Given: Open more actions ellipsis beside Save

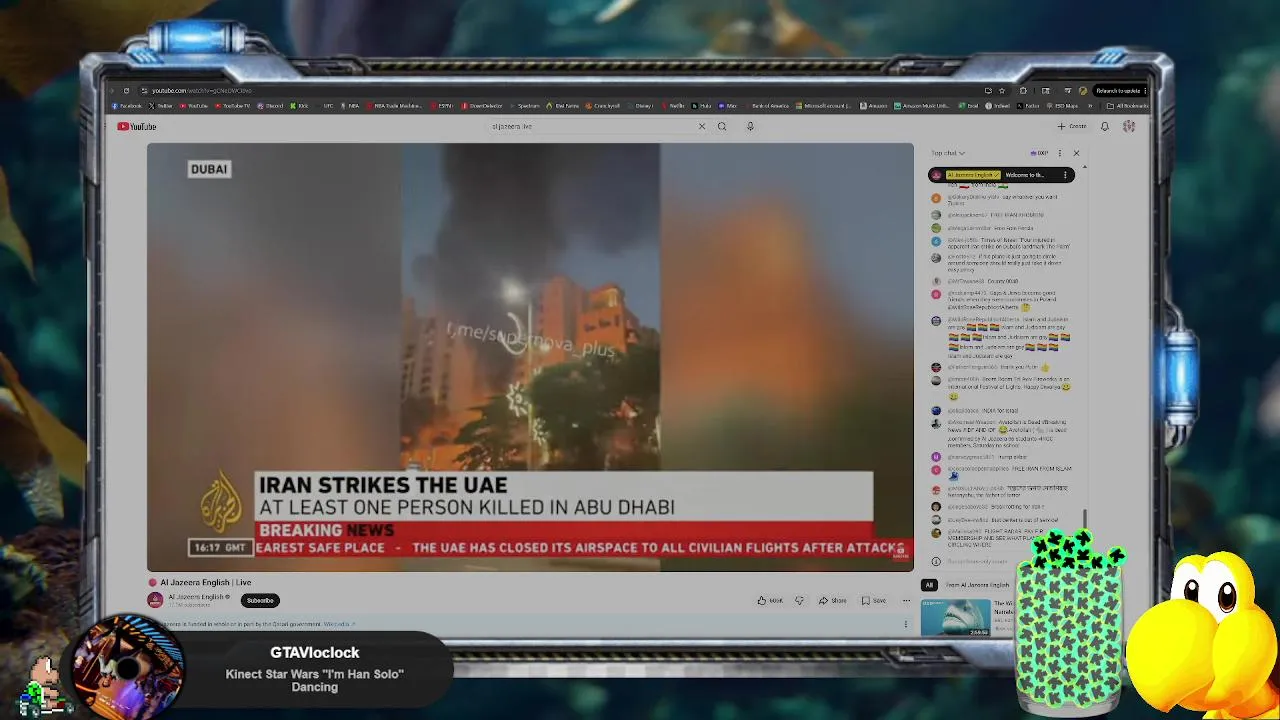Looking at the screenshot, I should coord(906,600).
